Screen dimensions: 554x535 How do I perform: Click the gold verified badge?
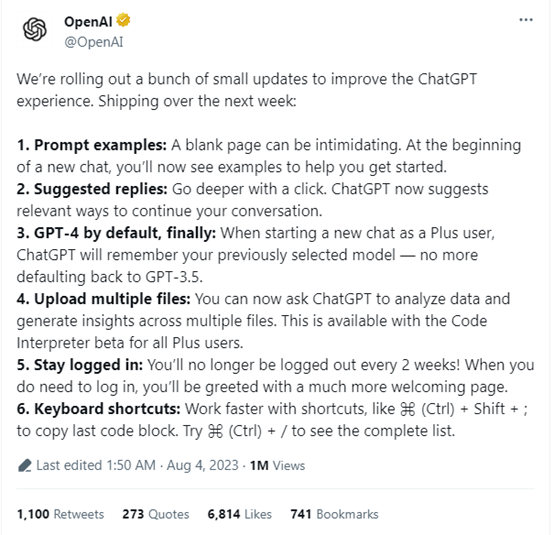pos(123,20)
